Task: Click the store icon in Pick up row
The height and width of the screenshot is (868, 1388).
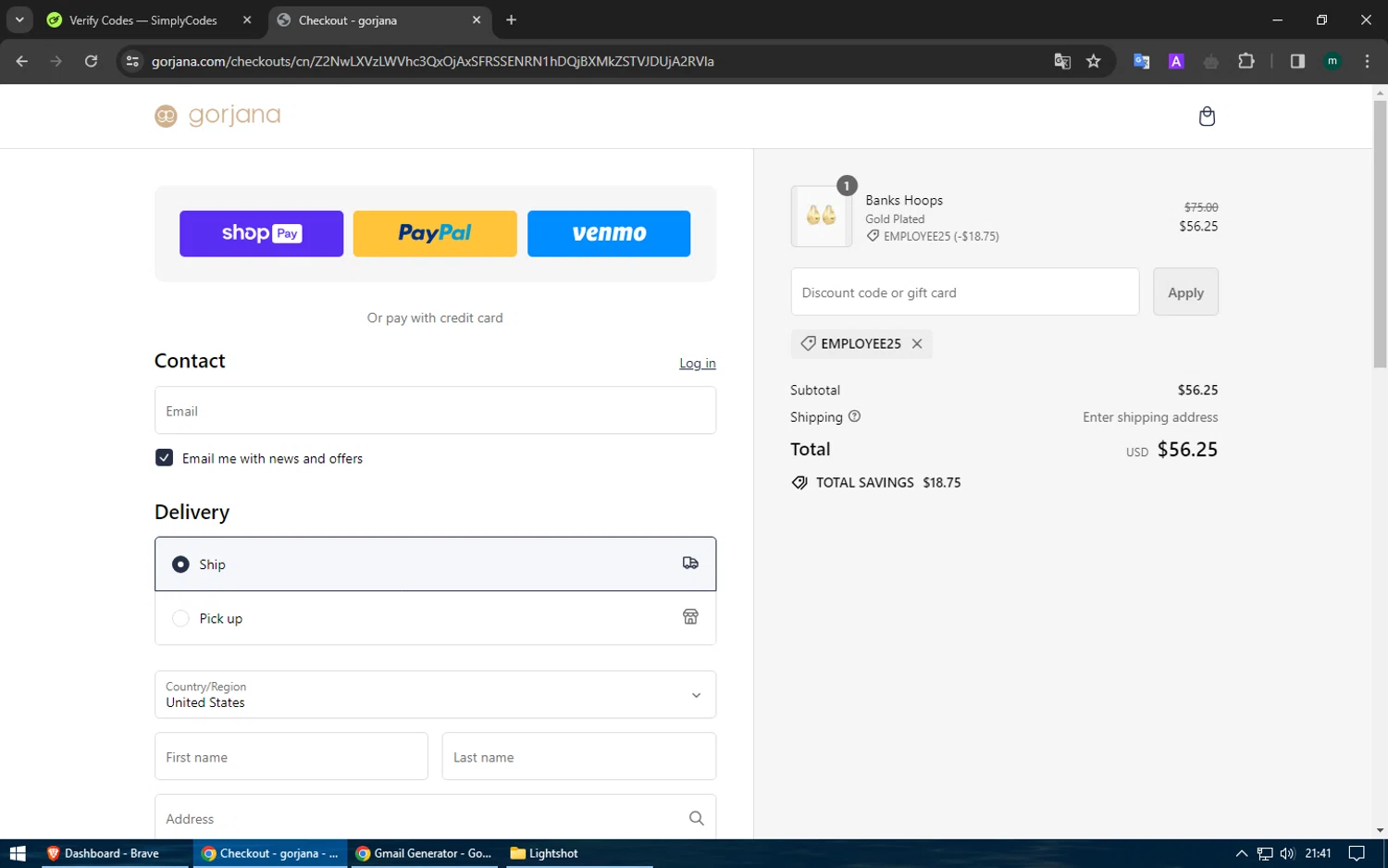Action: point(690,617)
